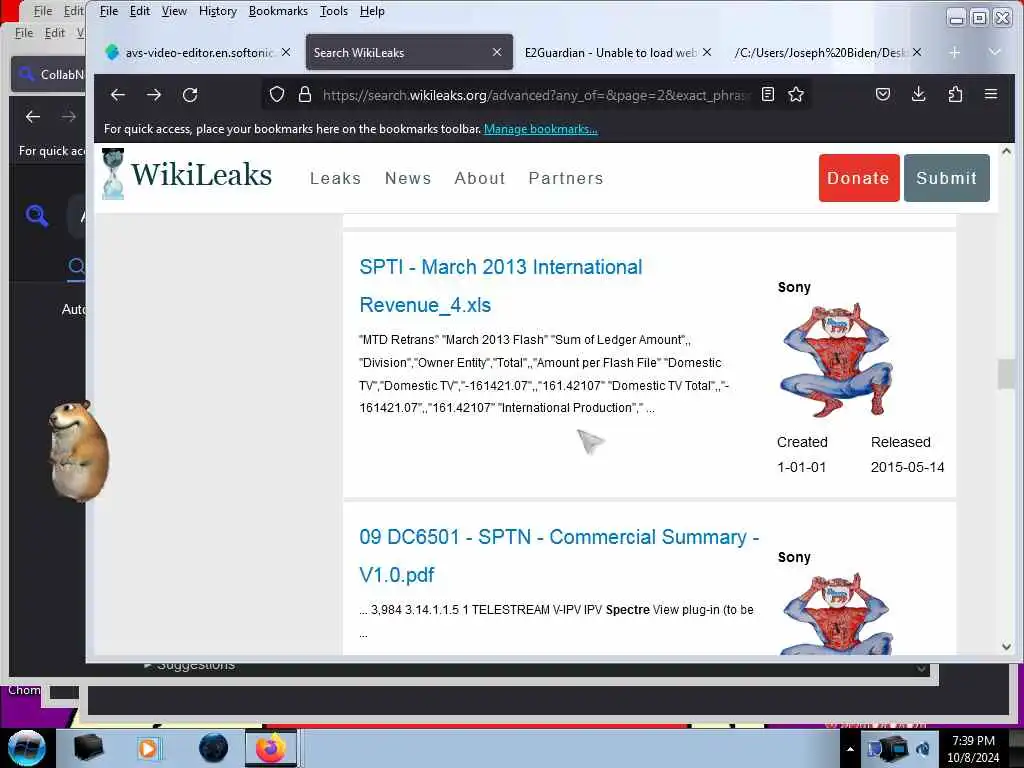
Task: Click the magnifier search icon in background window
Action: click(37, 215)
